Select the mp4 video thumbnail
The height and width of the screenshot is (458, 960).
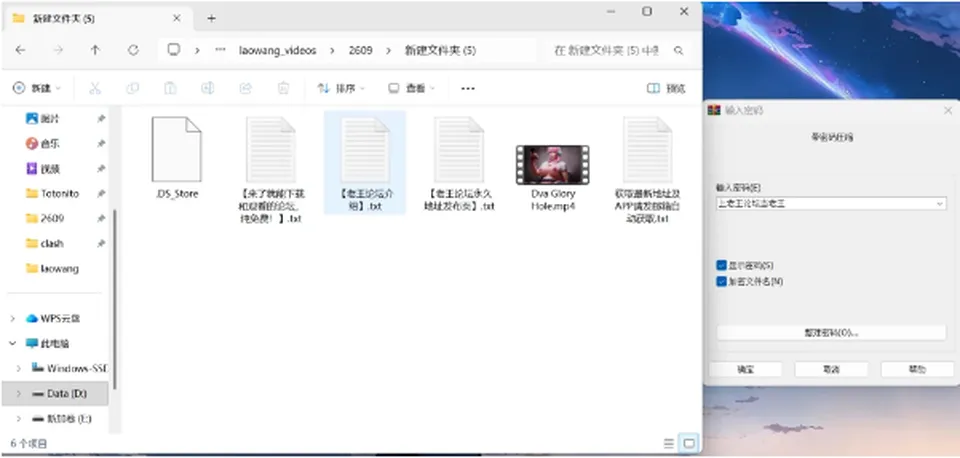(x=552, y=165)
